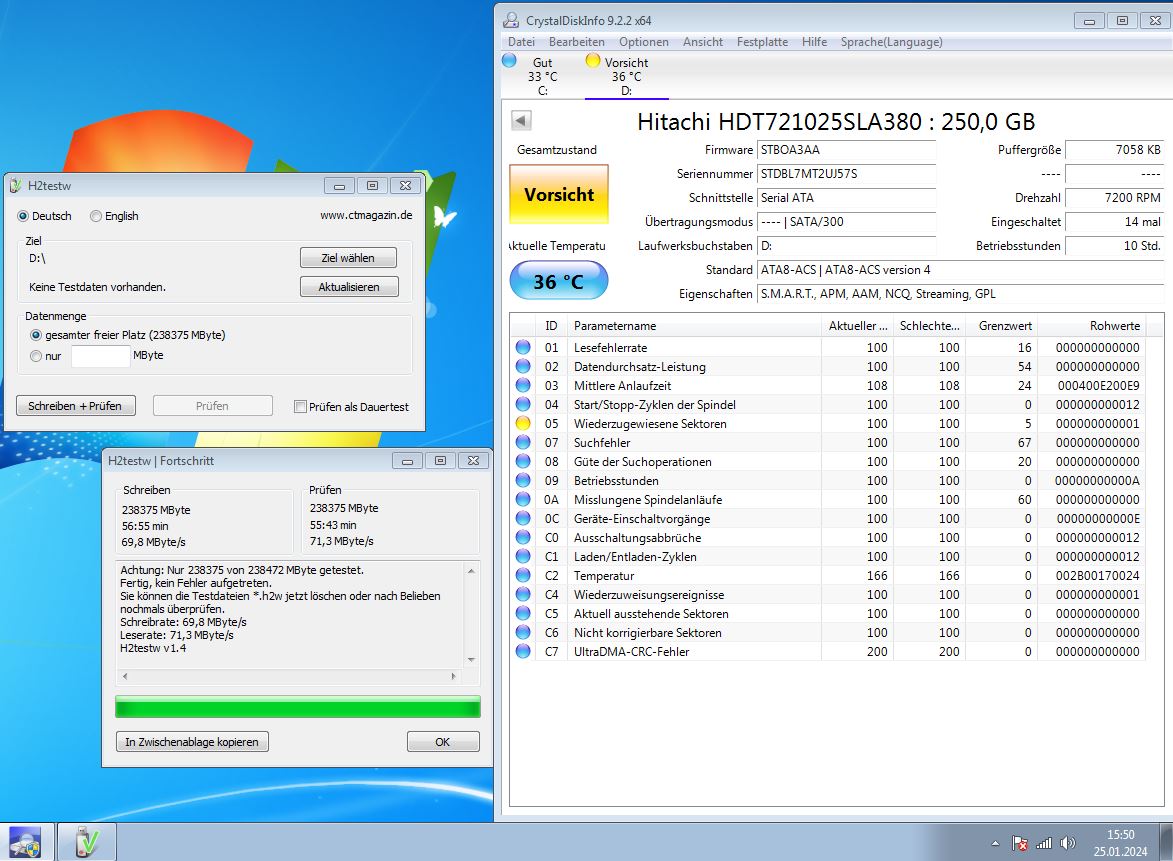
Task: Select the yellow Vorsicht status icon for drive D:
Action: pos(592,61)
